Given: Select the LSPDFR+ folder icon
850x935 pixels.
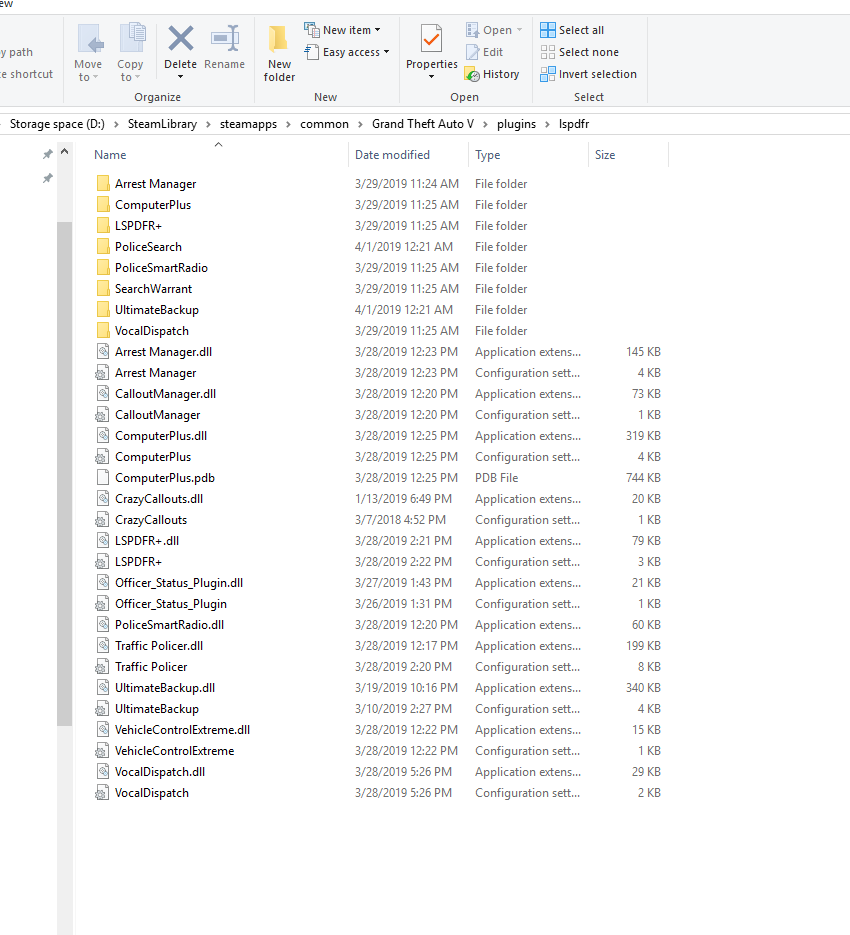Looking at the screenshot, I should pos(103,225).
